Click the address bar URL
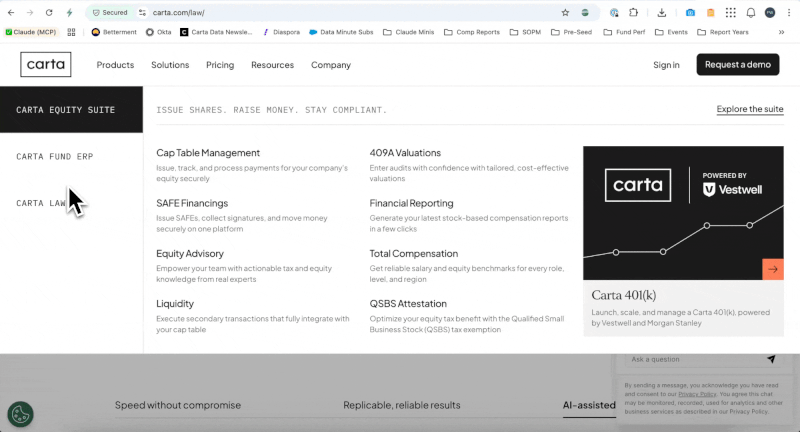 179,13
